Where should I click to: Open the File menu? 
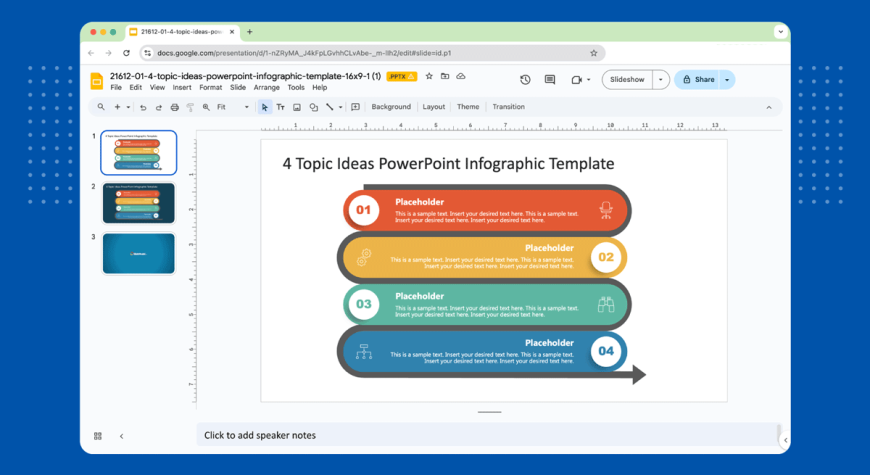click(x=116, y=88)
